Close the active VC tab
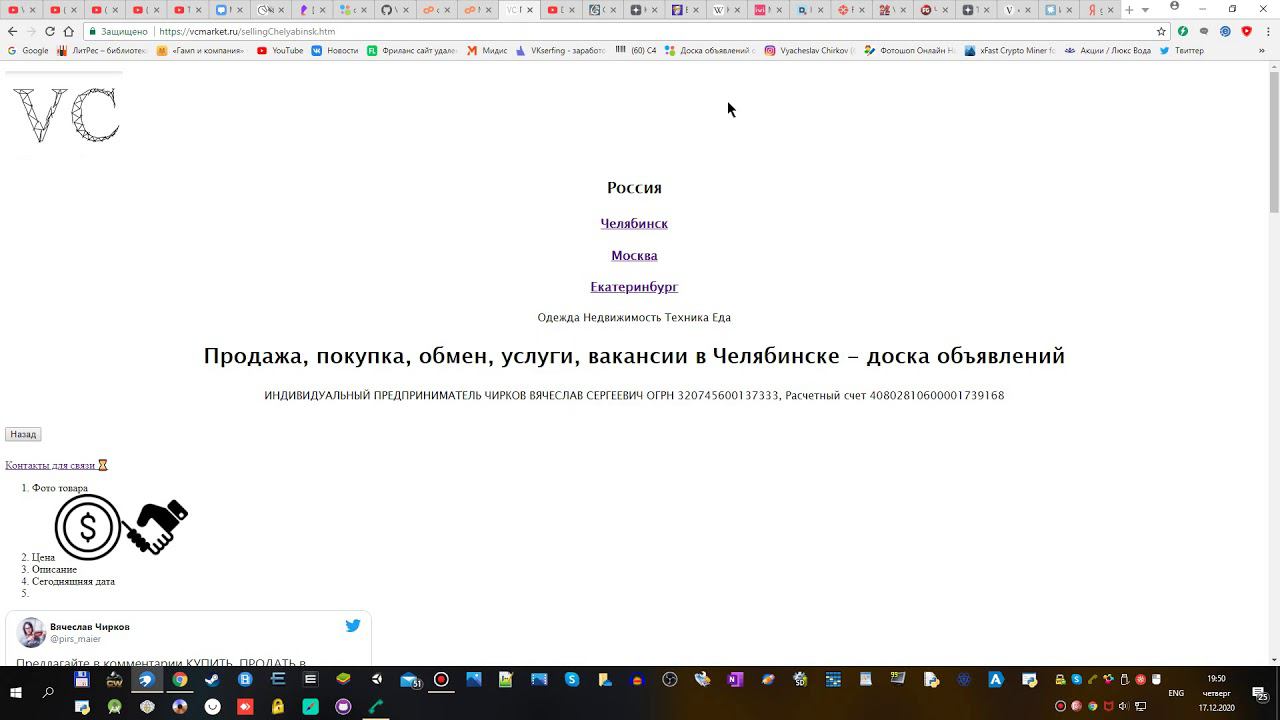The image size is (1280, 720). coord(530,10)
